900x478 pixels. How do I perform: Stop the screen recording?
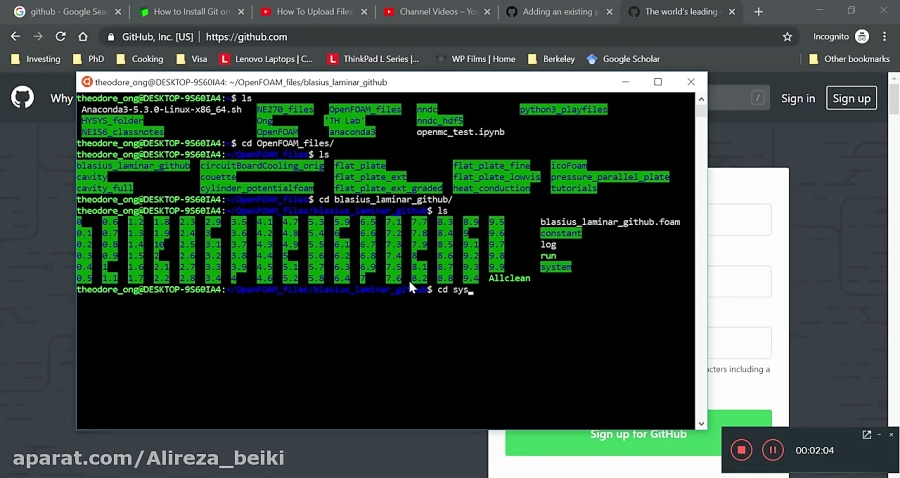(741, 450)
